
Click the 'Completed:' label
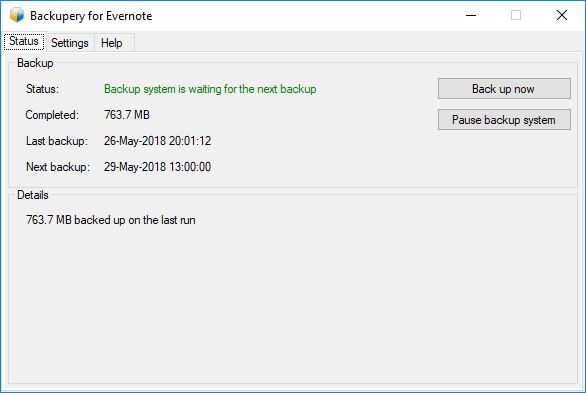(52, 115)
